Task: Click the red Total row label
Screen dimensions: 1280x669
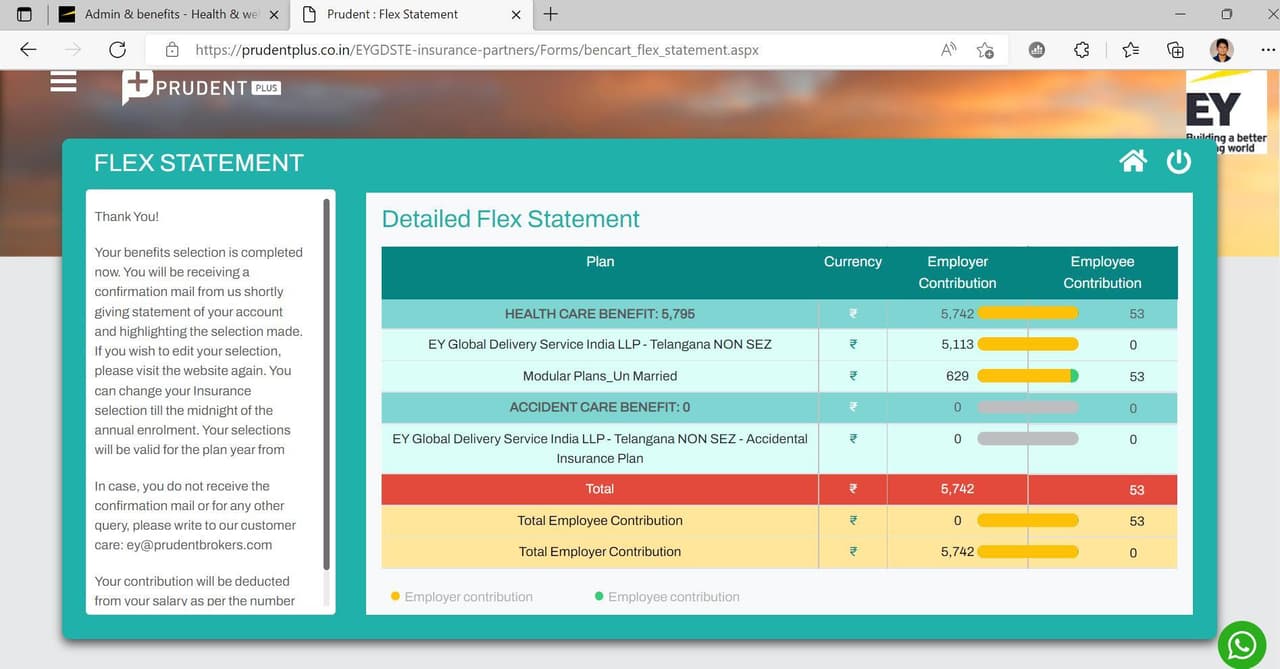Action: pos(600,489)
